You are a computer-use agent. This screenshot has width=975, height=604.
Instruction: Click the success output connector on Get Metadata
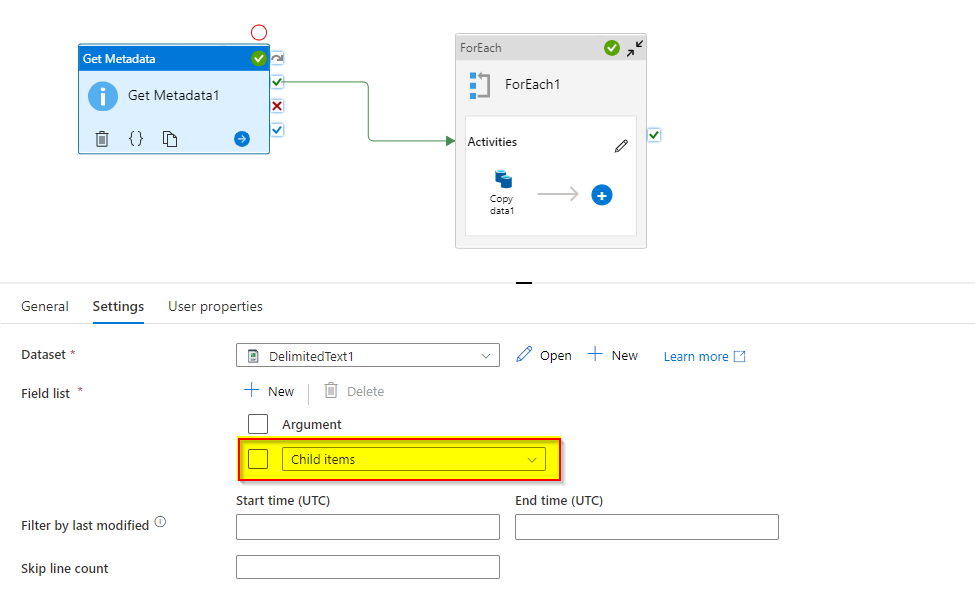pos(277,81)
